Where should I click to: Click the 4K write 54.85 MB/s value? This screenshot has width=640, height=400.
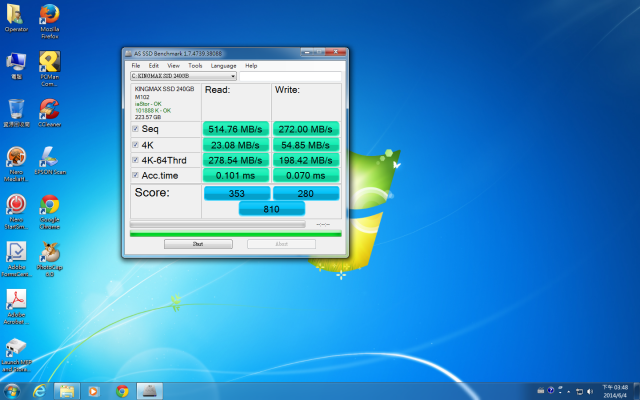306,144
